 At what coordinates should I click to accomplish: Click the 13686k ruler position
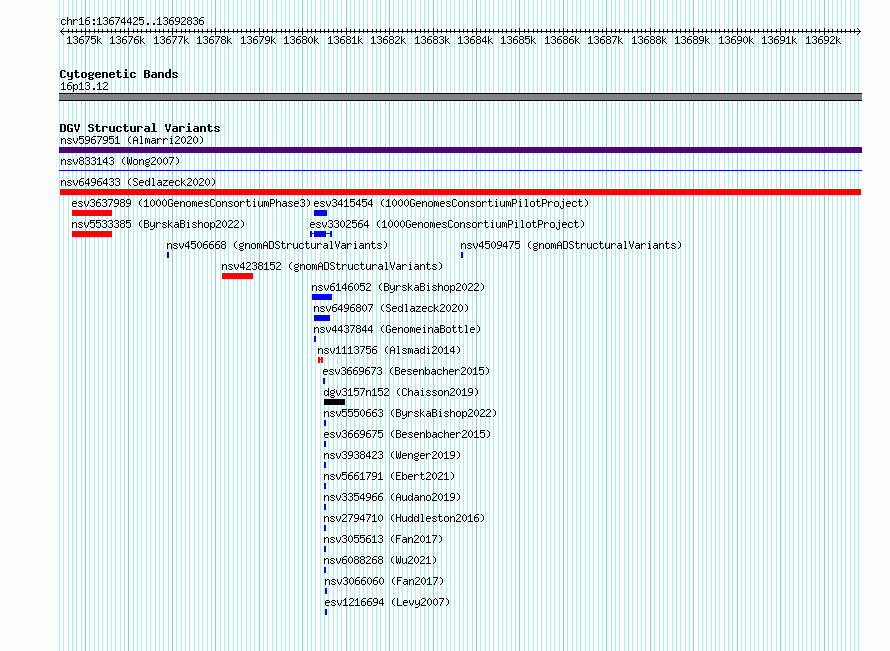[x=562, y=40]
